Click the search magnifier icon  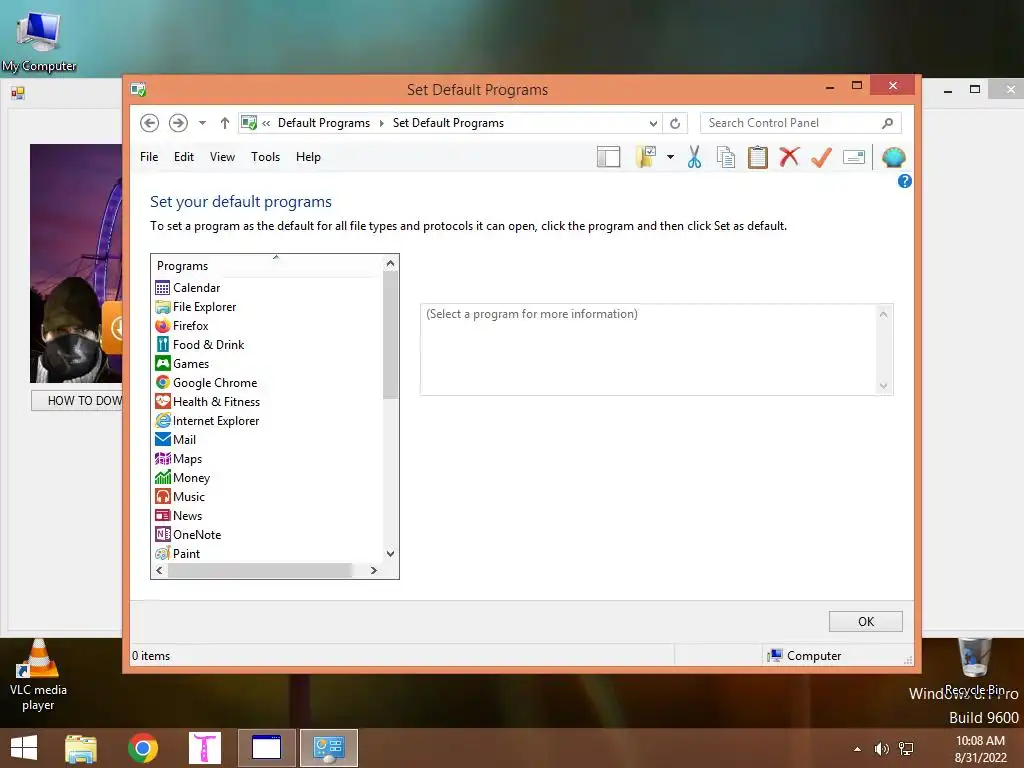coord(888,123)
